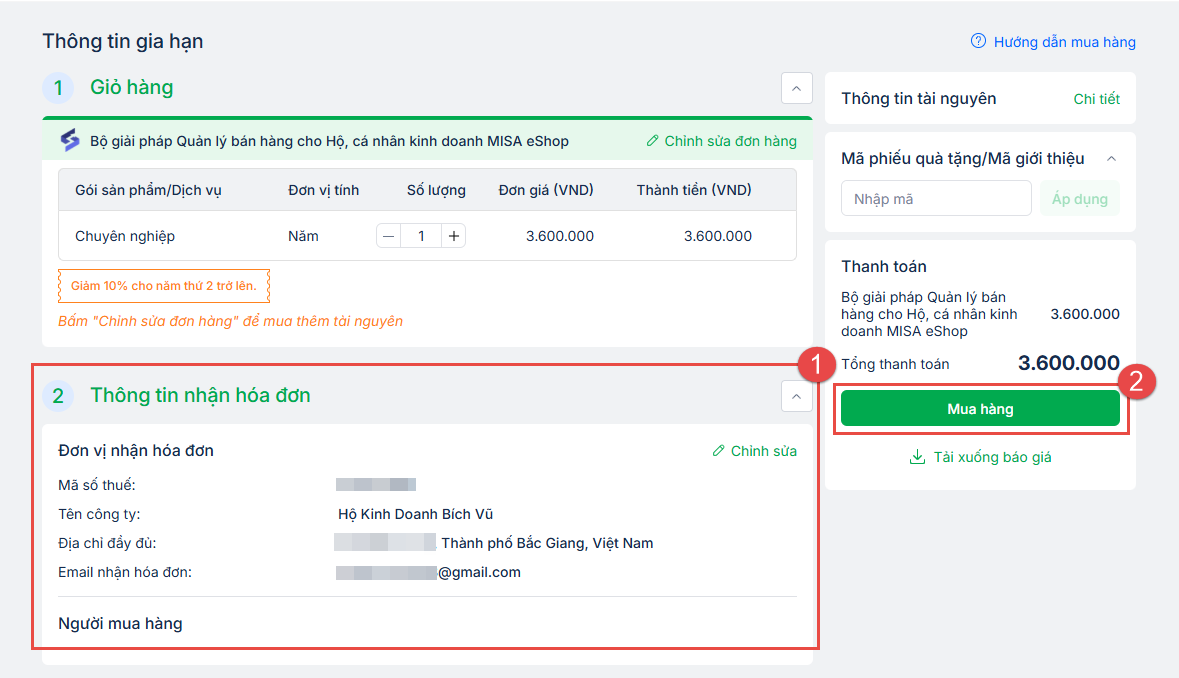Open Hướng dẫn mua hàng link
The width and height of the screenshot is (1179, 678).
pyautogui.click(x=1064, y=42)
